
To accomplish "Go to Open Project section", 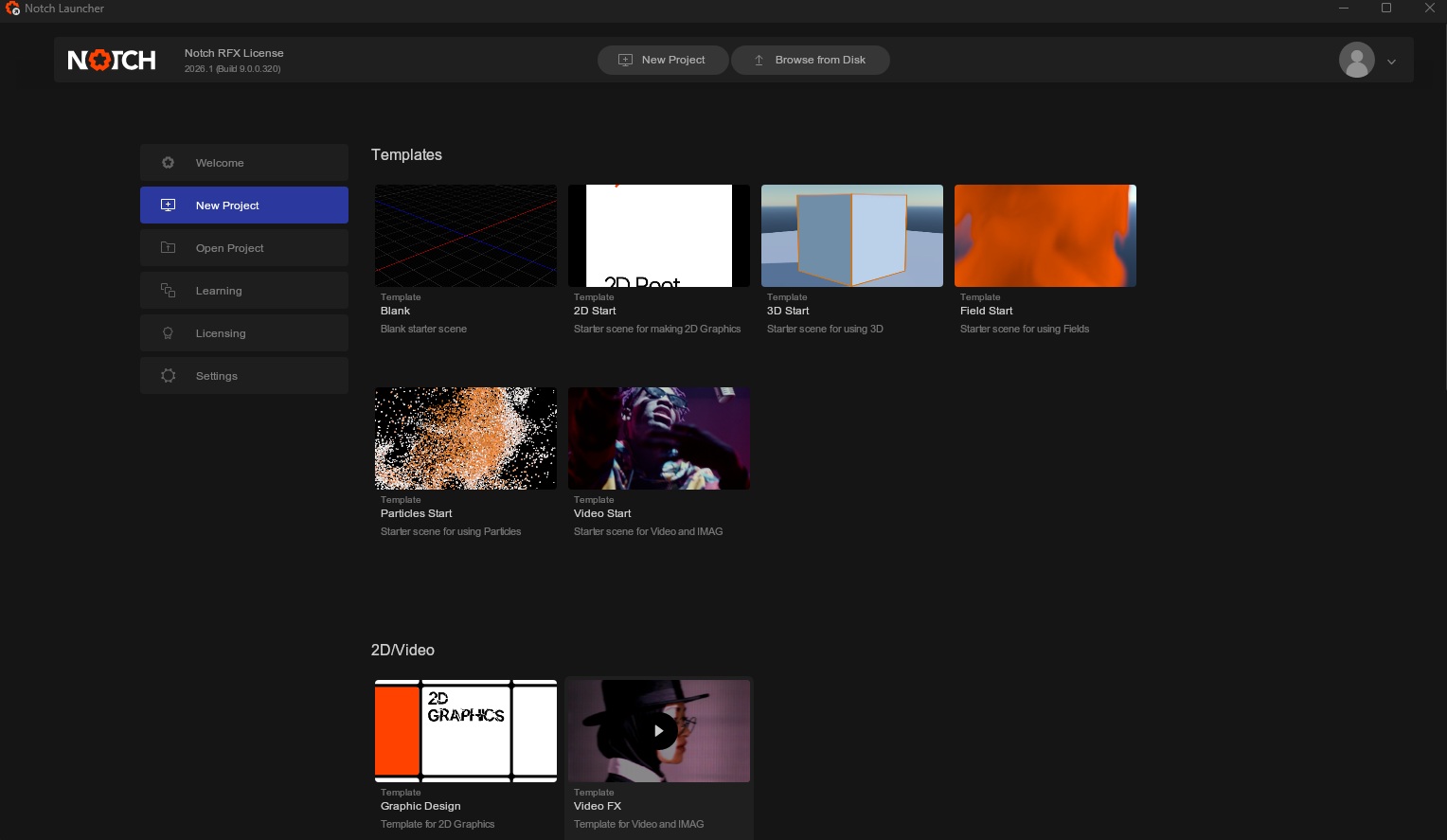I will tap(244, 248).
